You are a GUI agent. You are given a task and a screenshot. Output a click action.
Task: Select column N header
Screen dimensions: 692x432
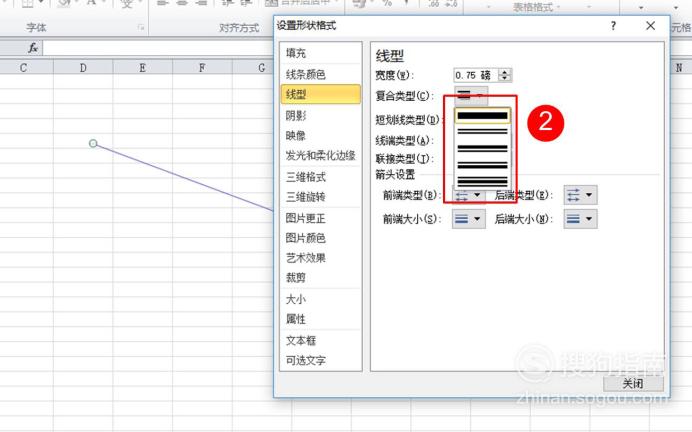click(x=680, y=68)
